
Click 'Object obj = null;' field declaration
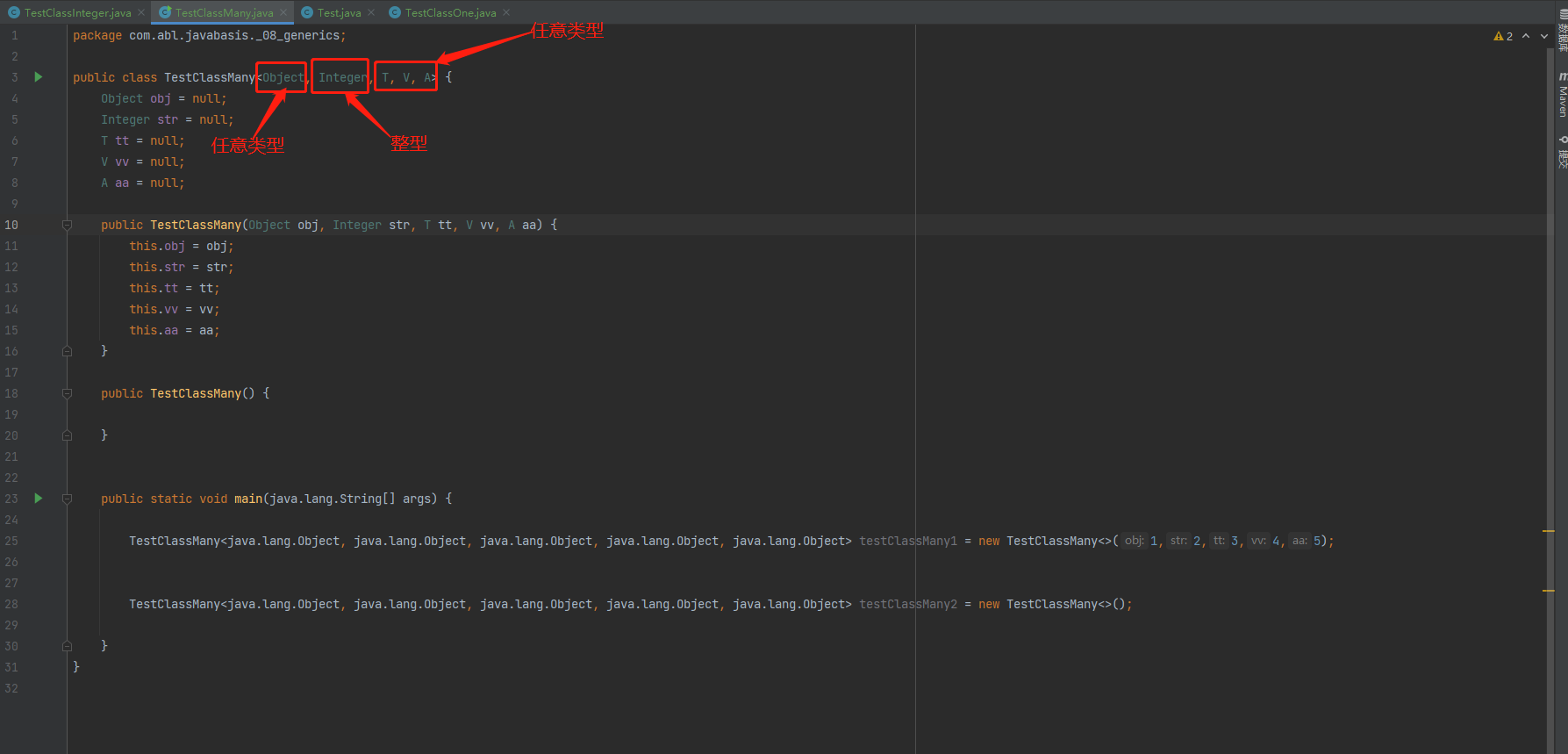pyautogui.click(x=164, y=98)
